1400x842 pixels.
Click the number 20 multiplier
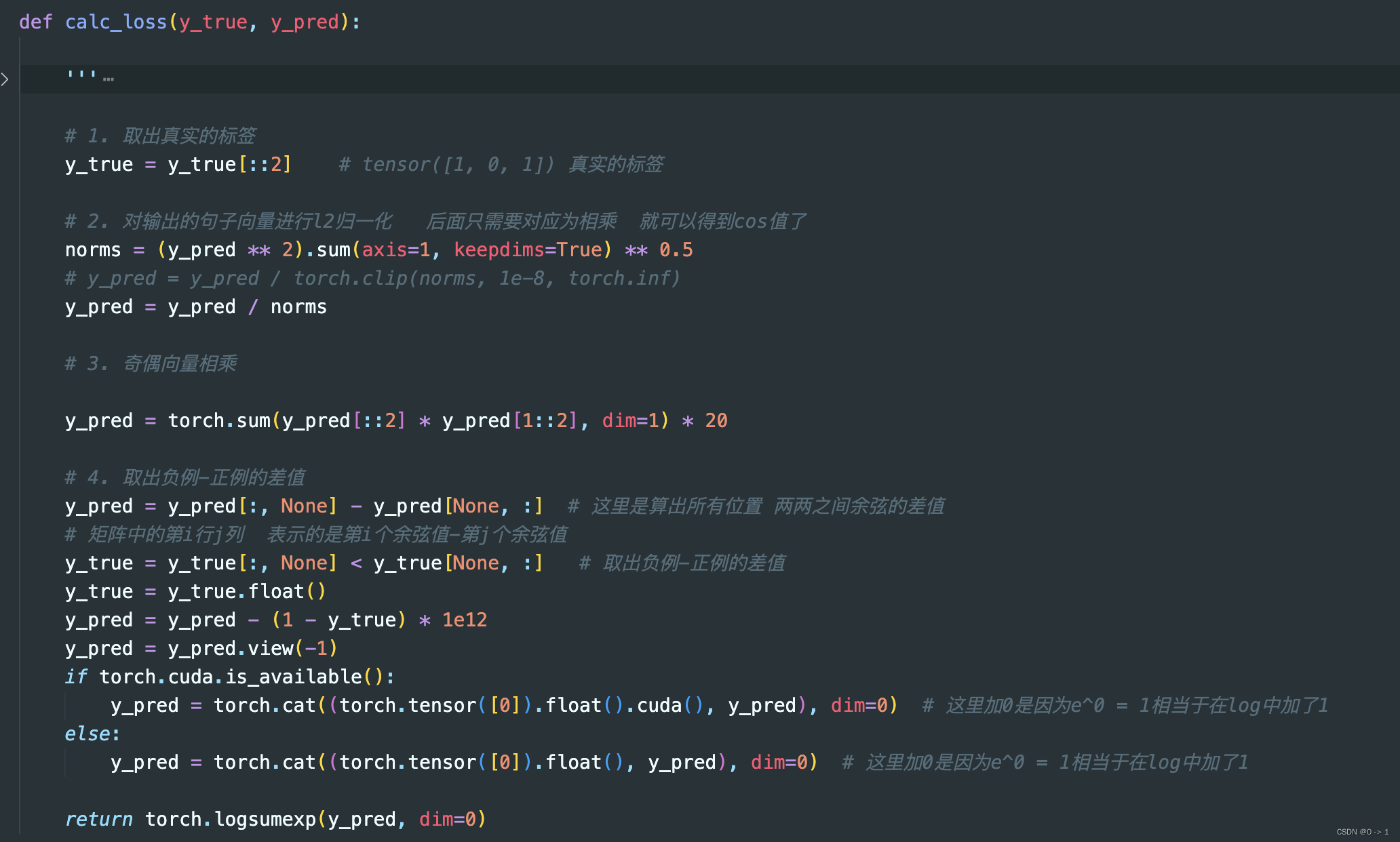(x=716, y=421)
